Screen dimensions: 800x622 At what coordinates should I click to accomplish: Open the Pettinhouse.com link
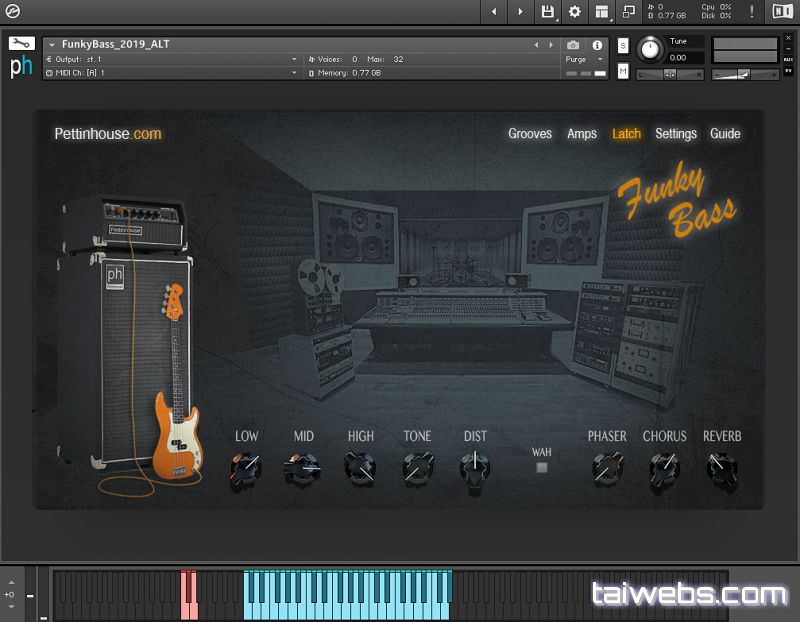(x=107, y=134)
